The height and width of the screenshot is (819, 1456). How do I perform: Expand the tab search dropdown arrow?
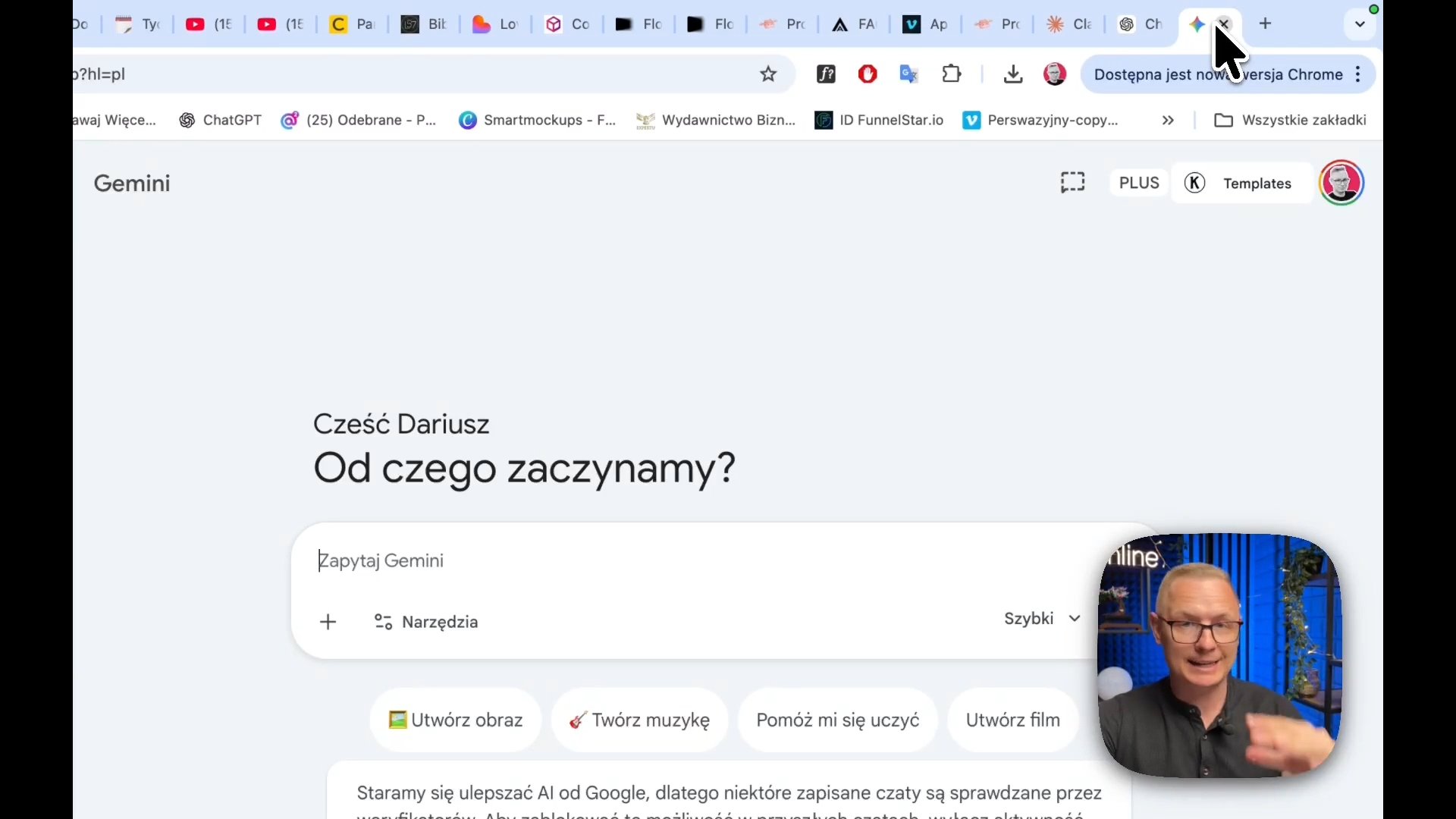pos(1360,24)
